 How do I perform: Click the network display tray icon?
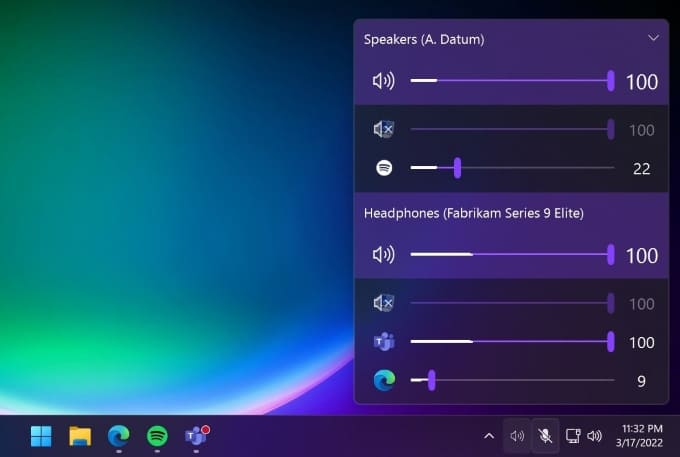pos(573,436)
